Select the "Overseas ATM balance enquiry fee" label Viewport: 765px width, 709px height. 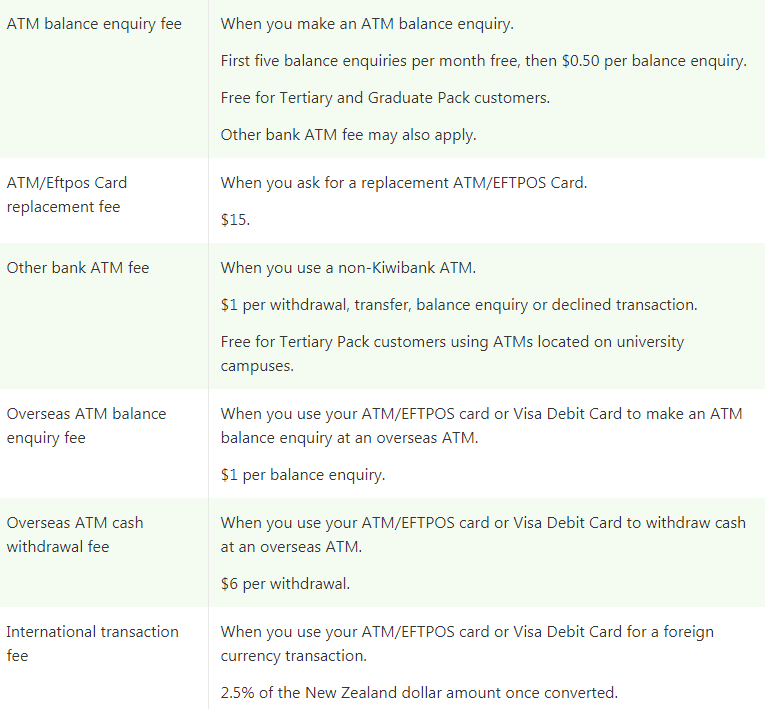click(x=86, y=426)
